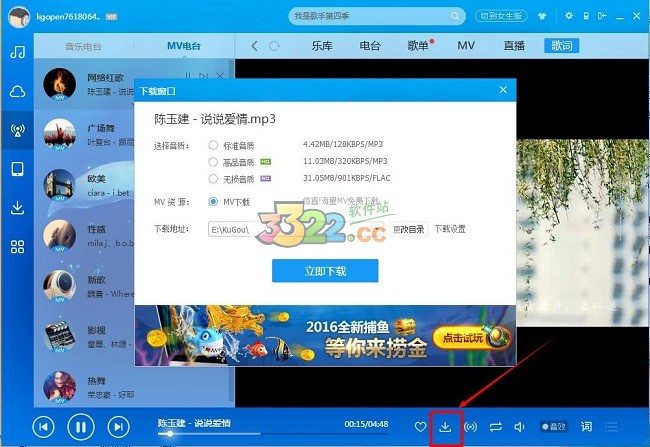Pause the 网络红歌 channel with its pause icon

coord(188,75)
